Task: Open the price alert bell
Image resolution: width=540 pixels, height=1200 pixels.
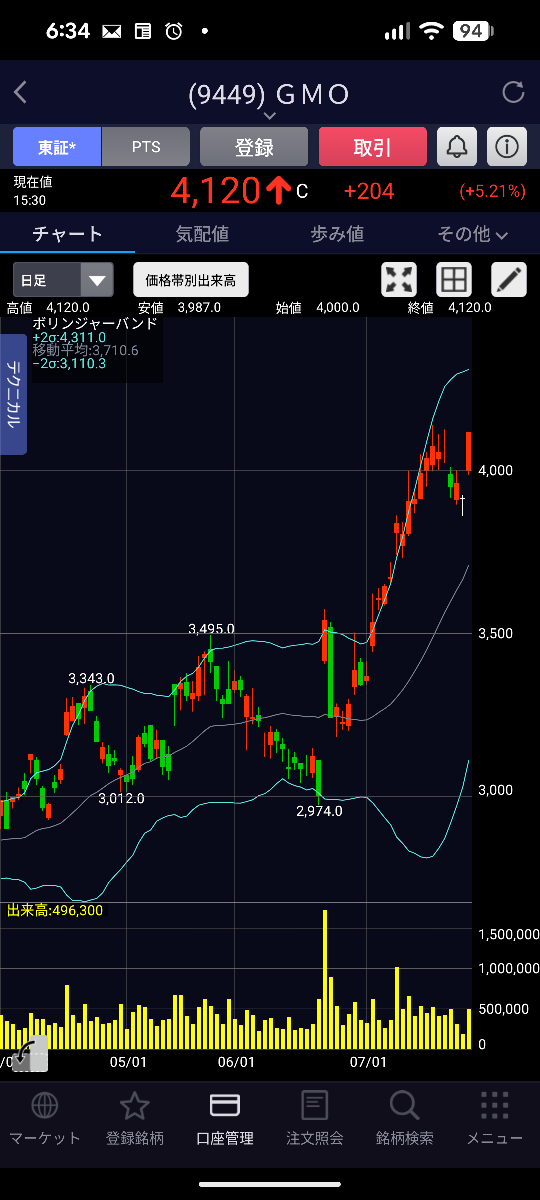Action: click(457, 147)
